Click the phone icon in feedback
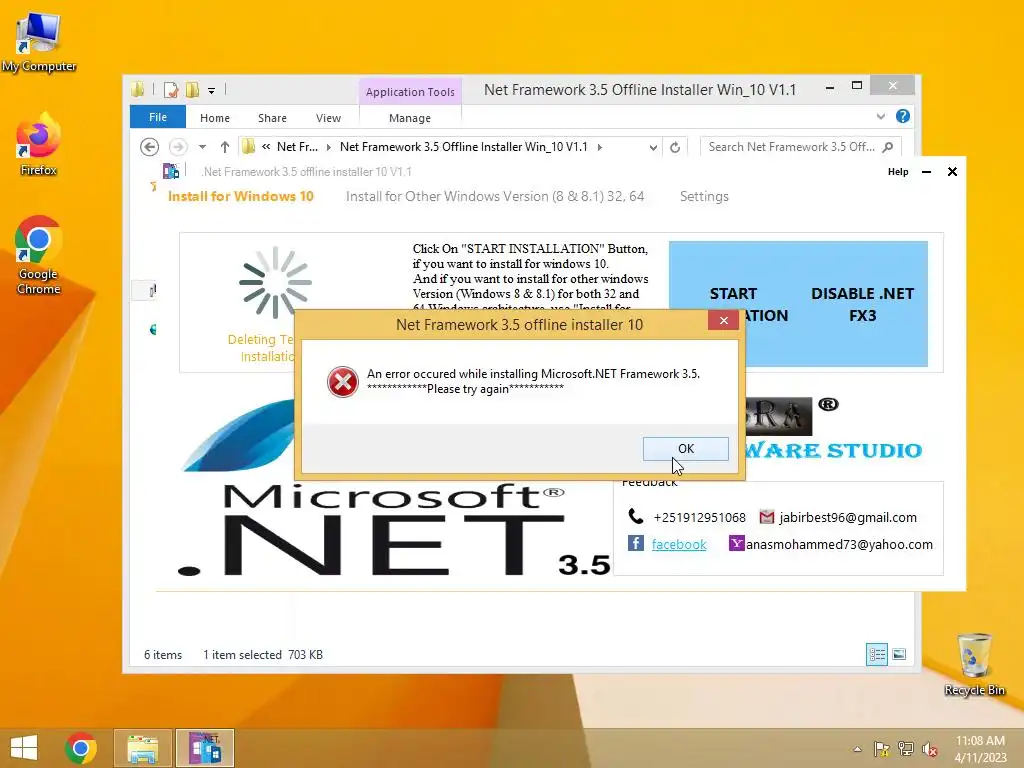Image resolution: width=1024 pixels, height=768 pixels. point(635,517)
